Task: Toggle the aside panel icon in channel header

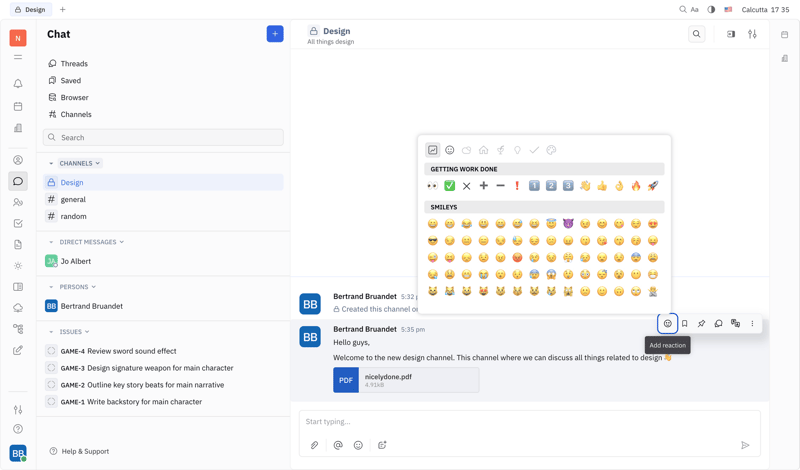Action: point(731,34)
